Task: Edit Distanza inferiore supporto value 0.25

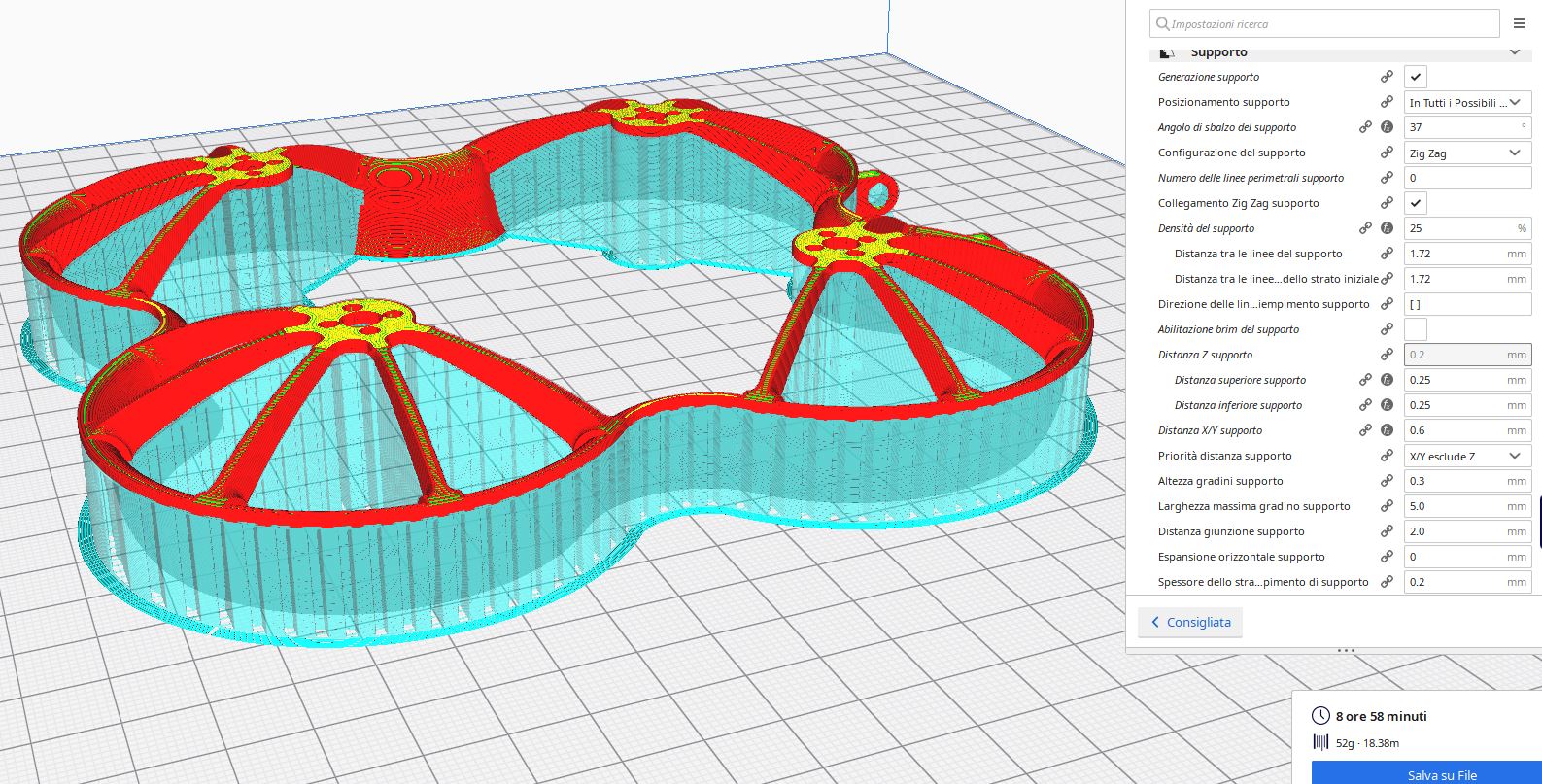Action: 1467,405
